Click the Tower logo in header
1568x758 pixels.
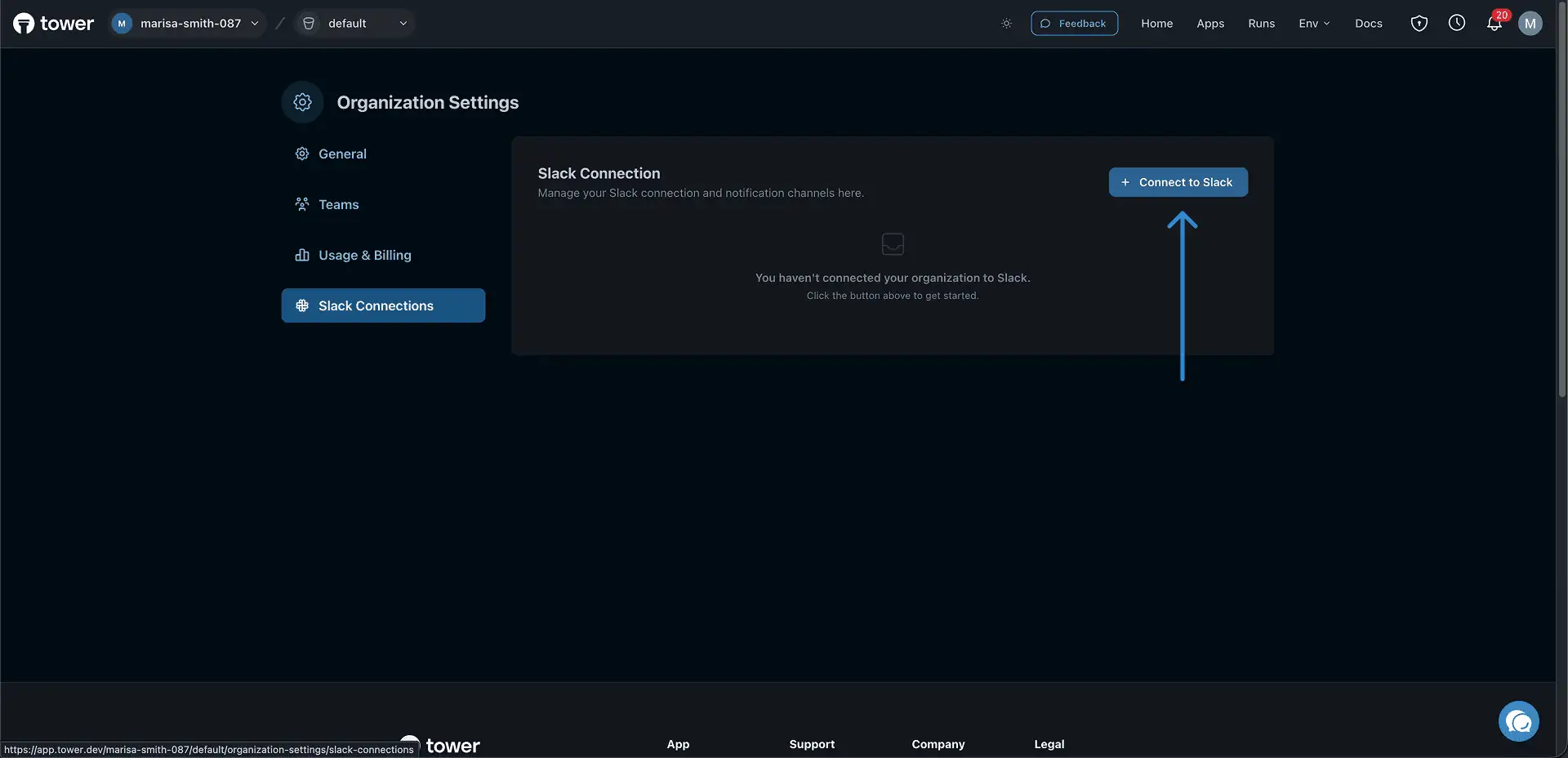(54, 24)
